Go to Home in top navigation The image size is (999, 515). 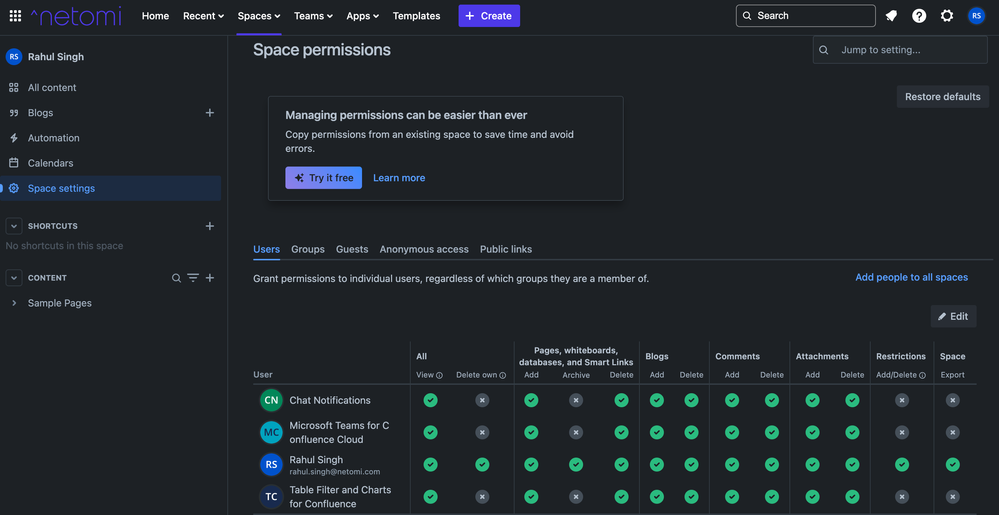click(155, 16)
